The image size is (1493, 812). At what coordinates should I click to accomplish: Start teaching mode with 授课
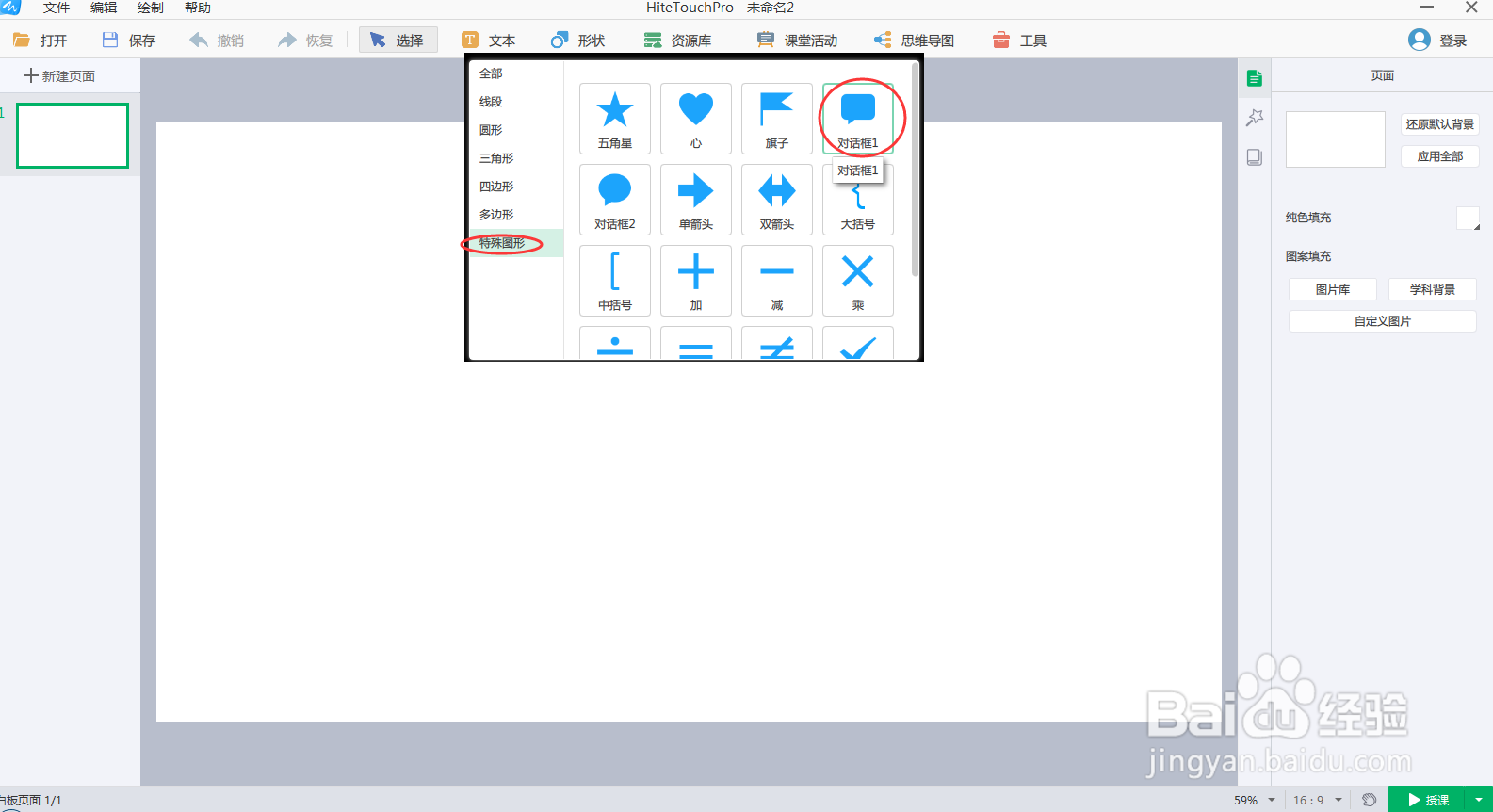pyautogui.click(x=1428, y=800)
